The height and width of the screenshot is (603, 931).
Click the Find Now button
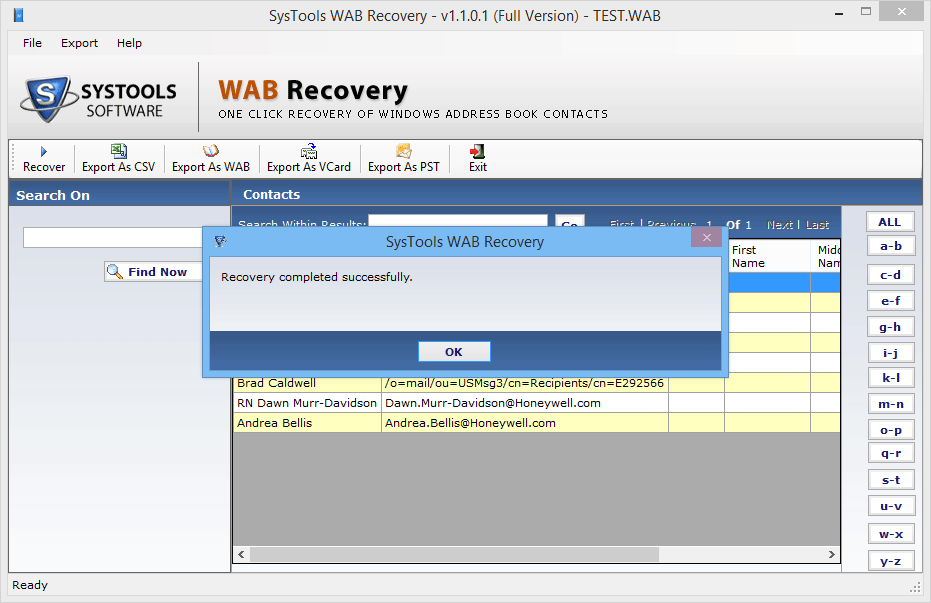coord(153,272)
